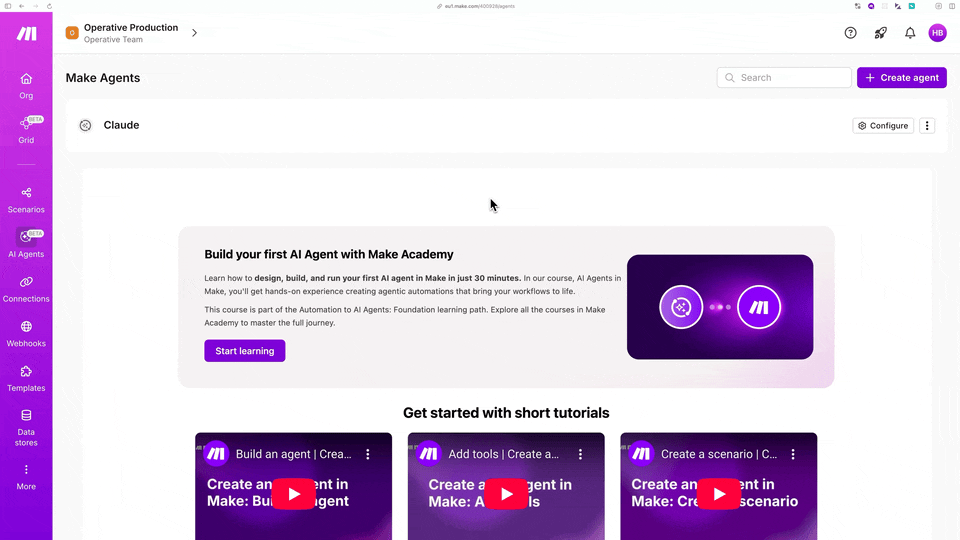This screenshot has height=540, width=960.
Task: Browse Templates section
Action: tap(26, 378)
